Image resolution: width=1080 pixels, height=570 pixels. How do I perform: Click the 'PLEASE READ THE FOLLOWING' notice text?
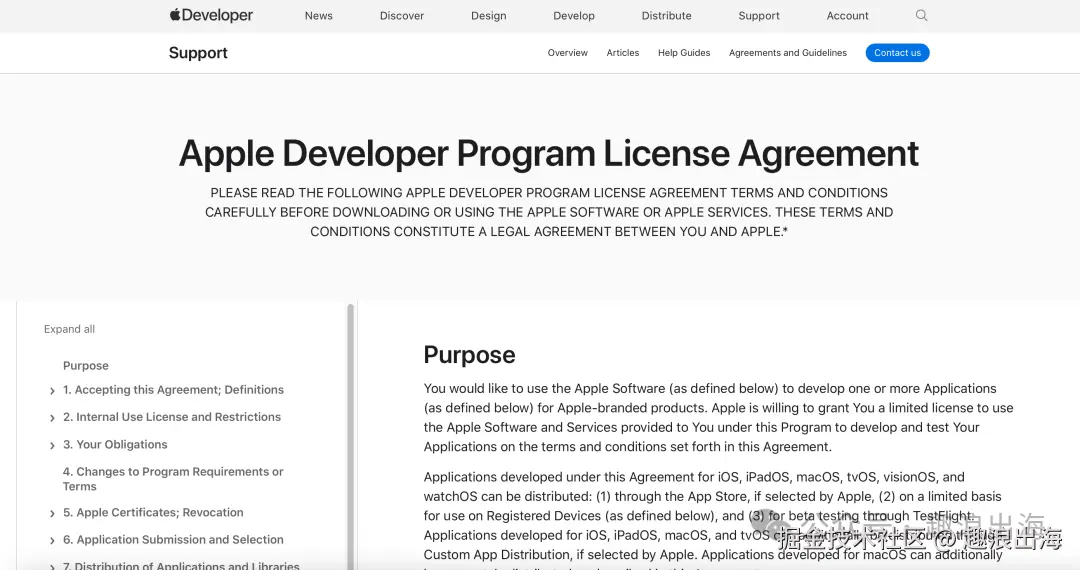[x=549, y=212]
